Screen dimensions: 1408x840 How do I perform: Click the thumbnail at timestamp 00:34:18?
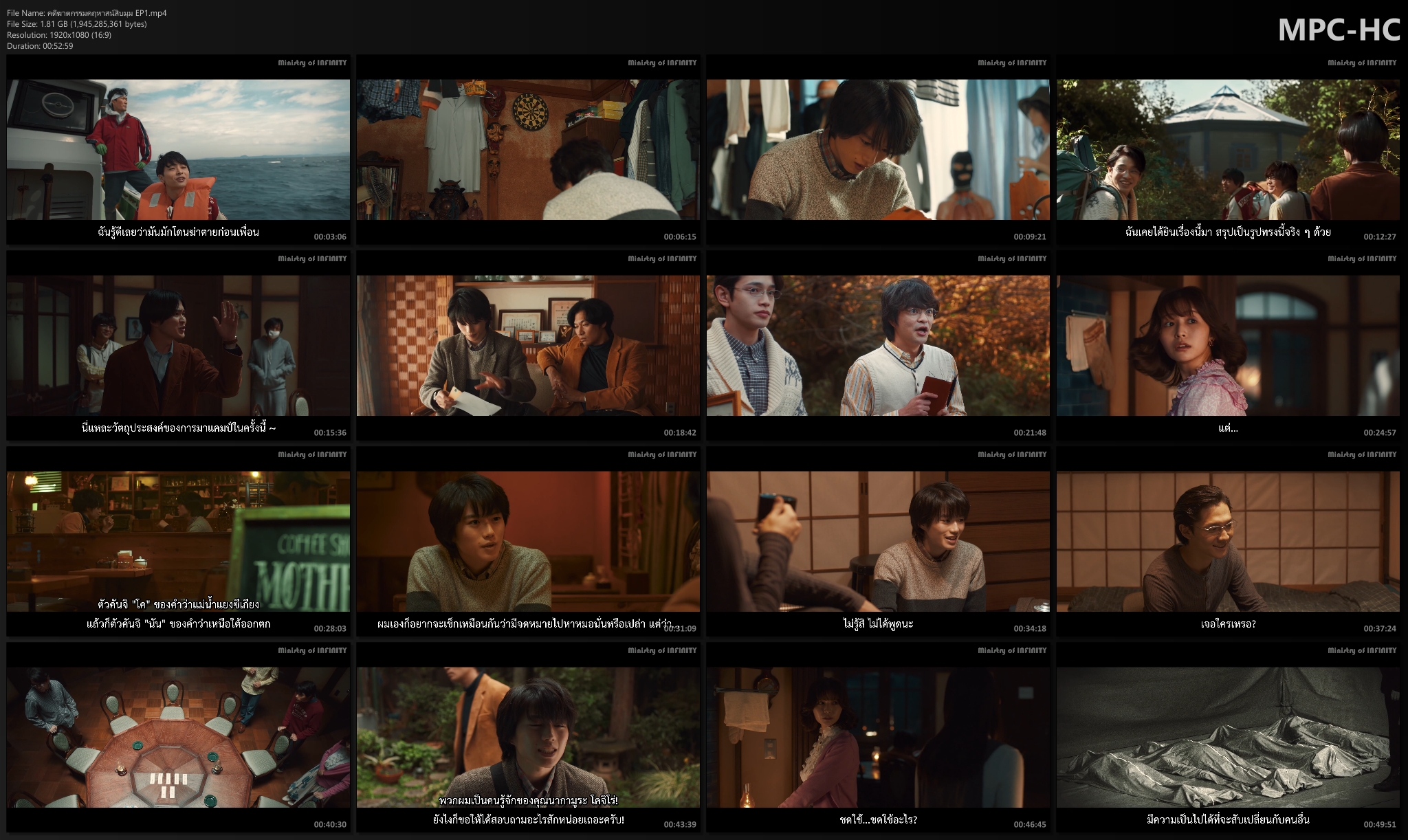coord(878,541)
